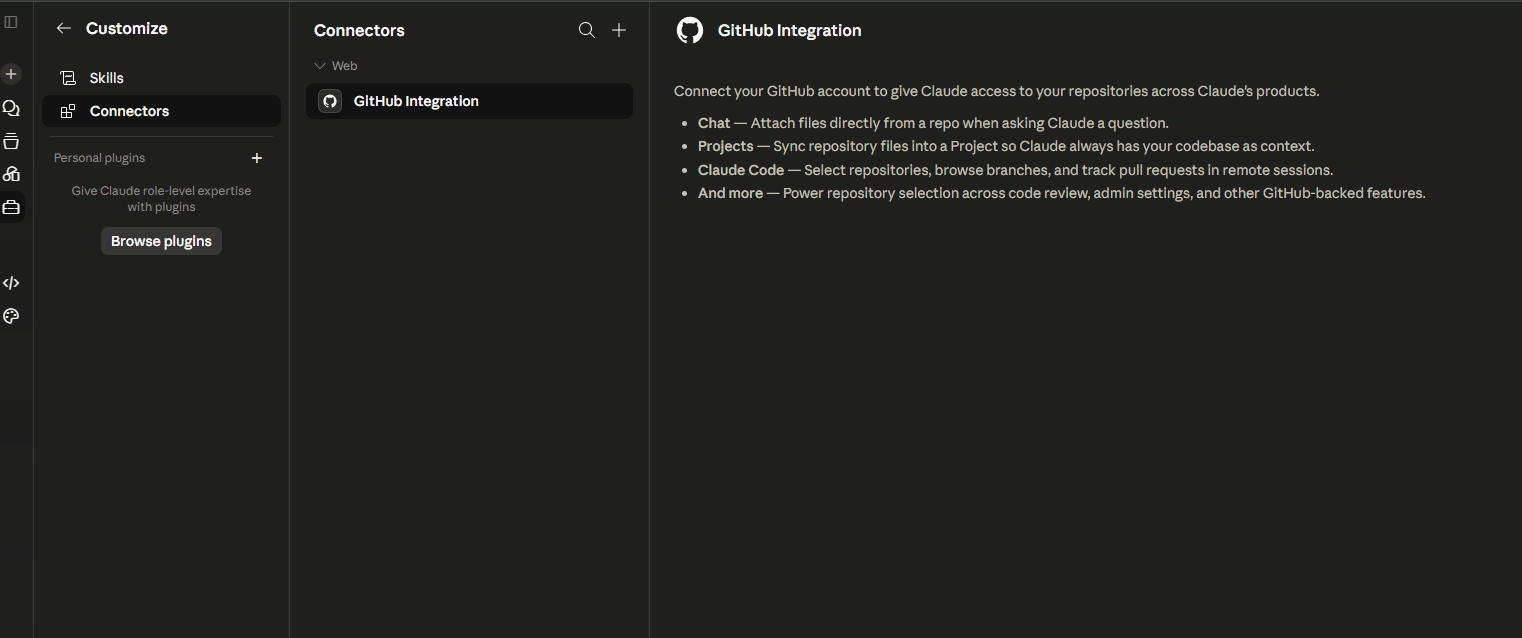
Task: Select the Connectors section
Action: 161,111
